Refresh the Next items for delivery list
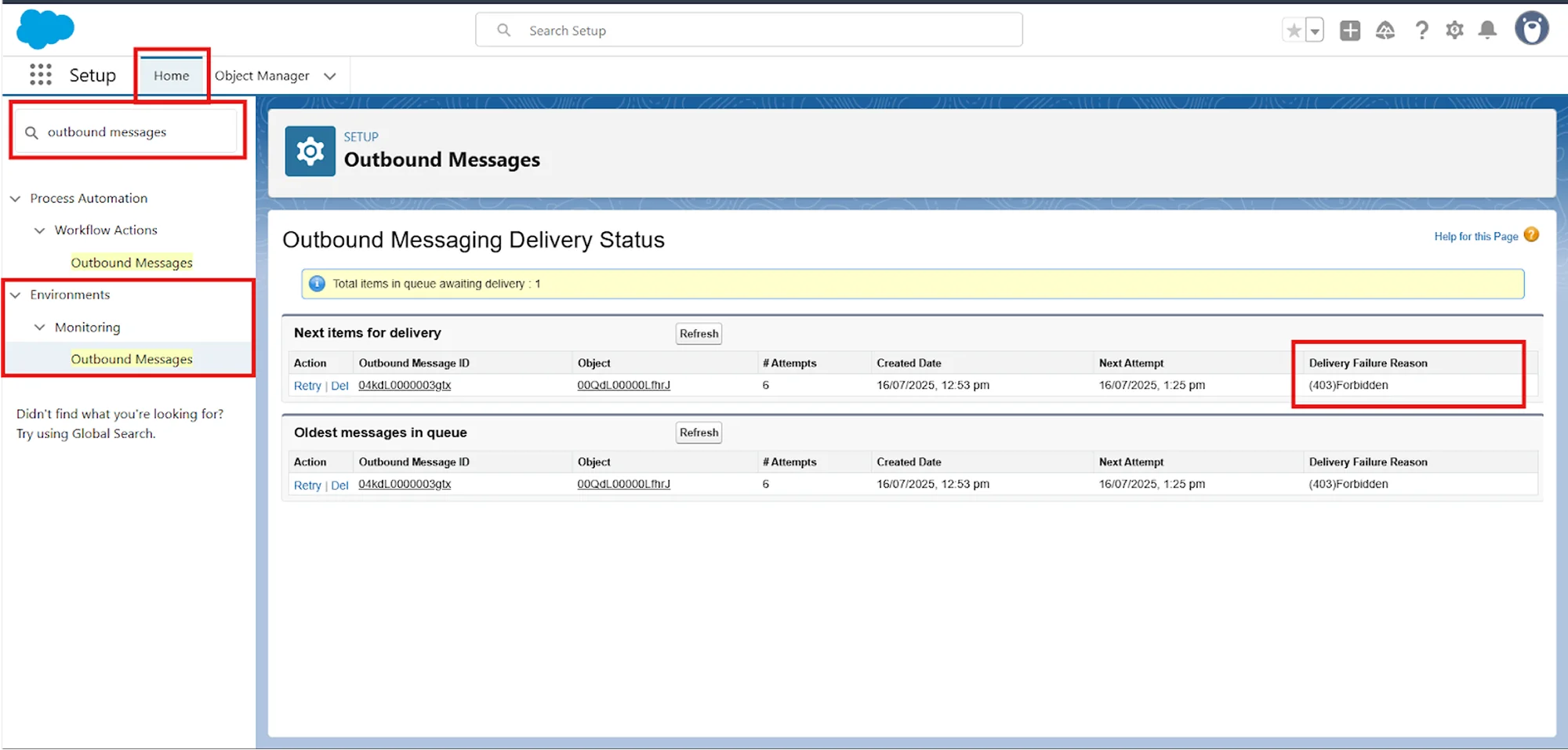The height and width of the screenshot is (750, 1568). point(699,334)
